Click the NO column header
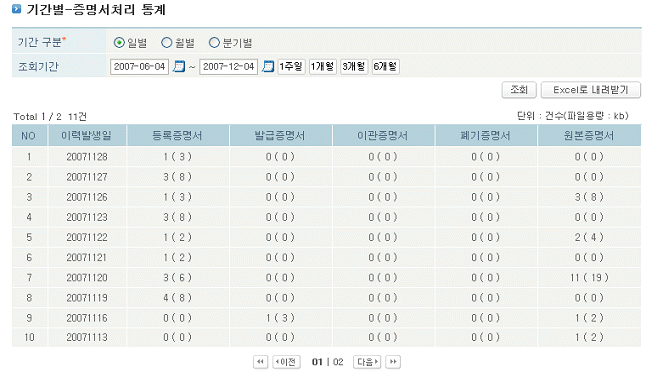Viewport: 646px width, 381px height. coord(29,136)
